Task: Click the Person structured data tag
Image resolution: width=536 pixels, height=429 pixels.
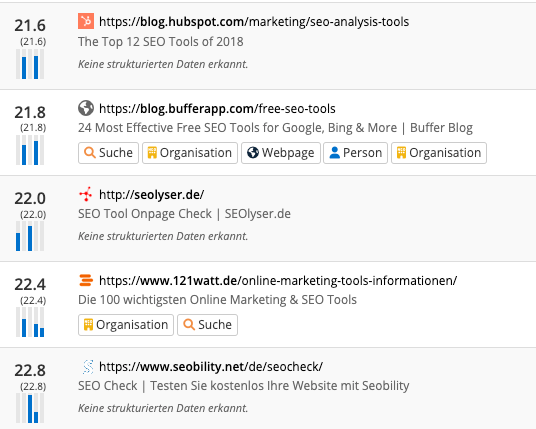Action: 356,153
